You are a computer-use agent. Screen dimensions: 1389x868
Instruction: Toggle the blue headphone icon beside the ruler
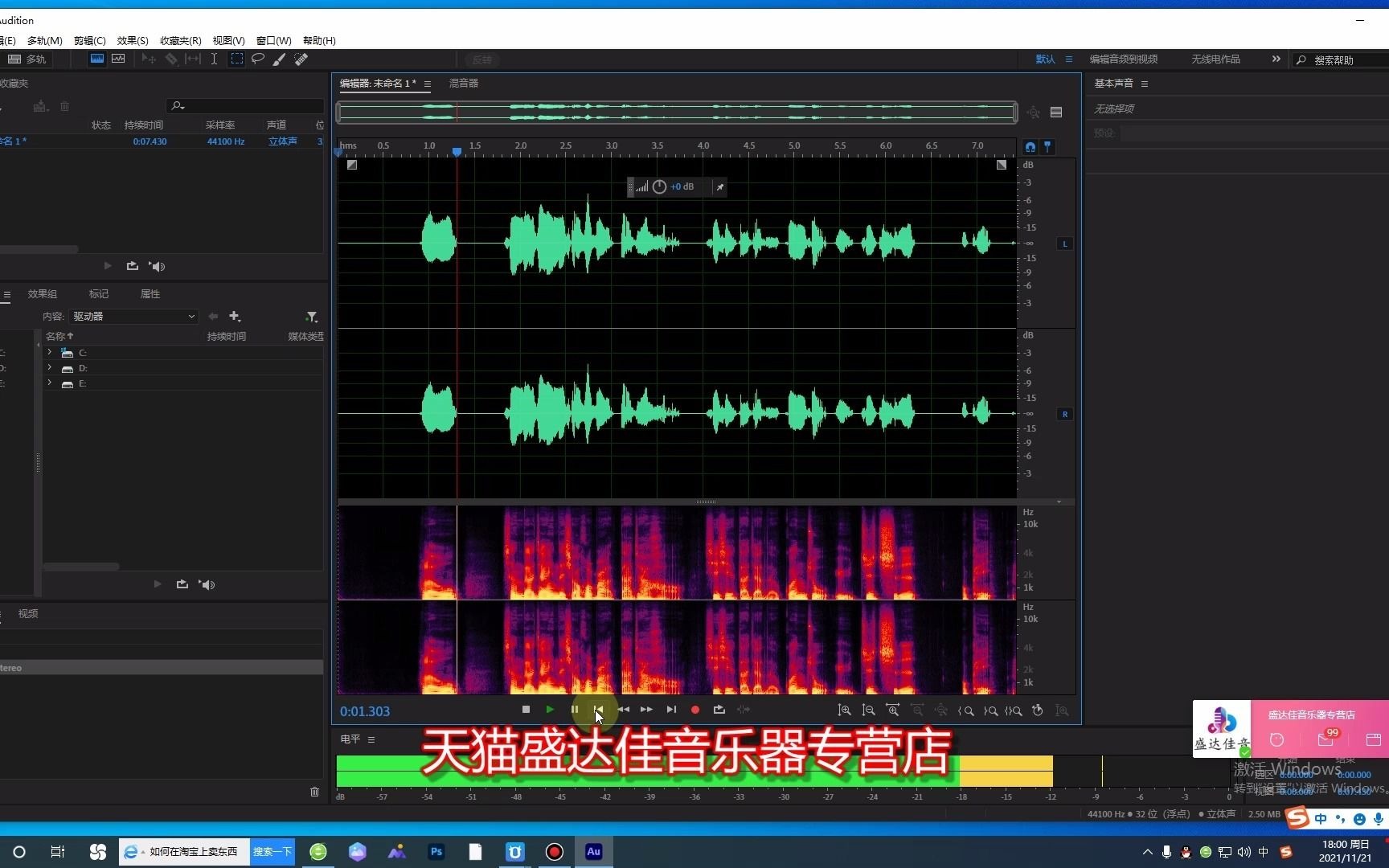pyautogui.click(x=1030, y=147)
